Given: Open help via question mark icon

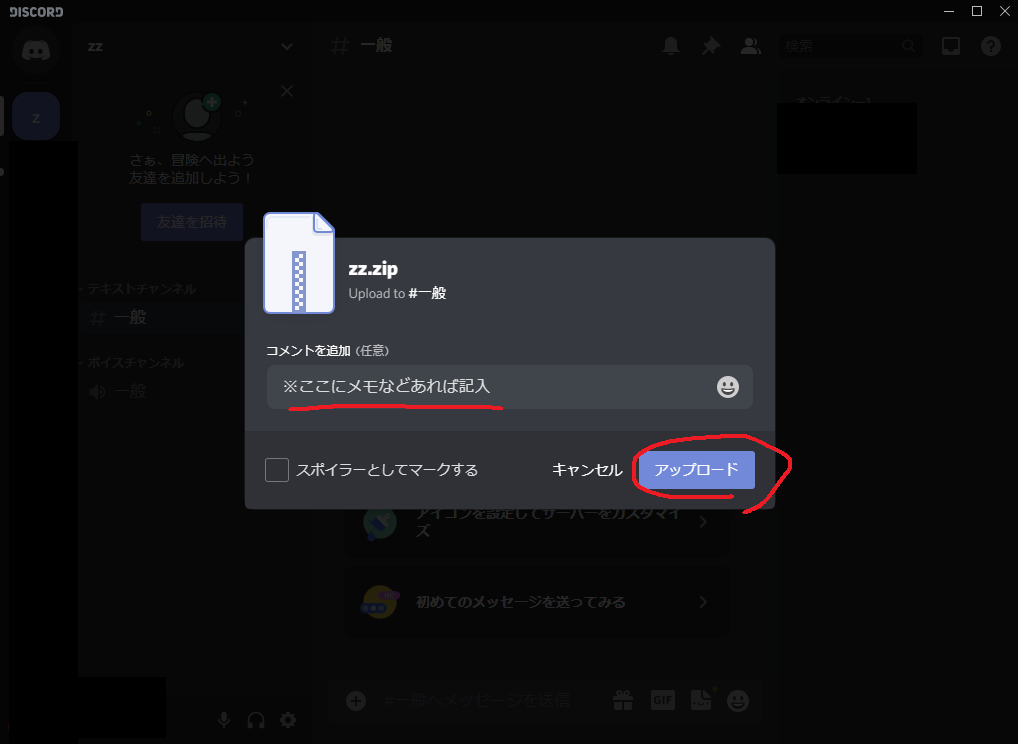Looking at the screenshot, I should click(x=991, y=46).
